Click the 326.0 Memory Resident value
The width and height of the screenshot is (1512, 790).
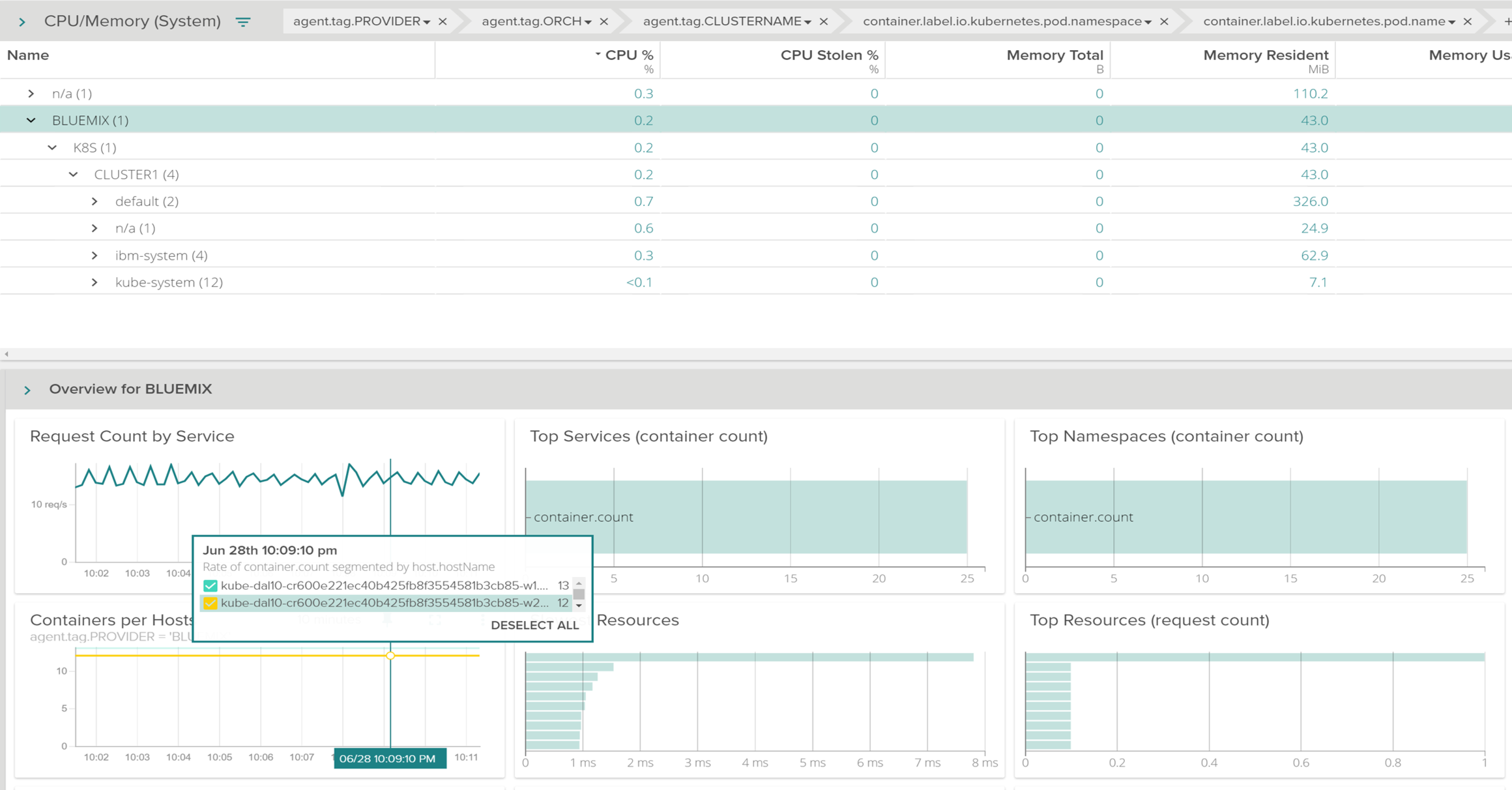click(x=1310, y=201)
